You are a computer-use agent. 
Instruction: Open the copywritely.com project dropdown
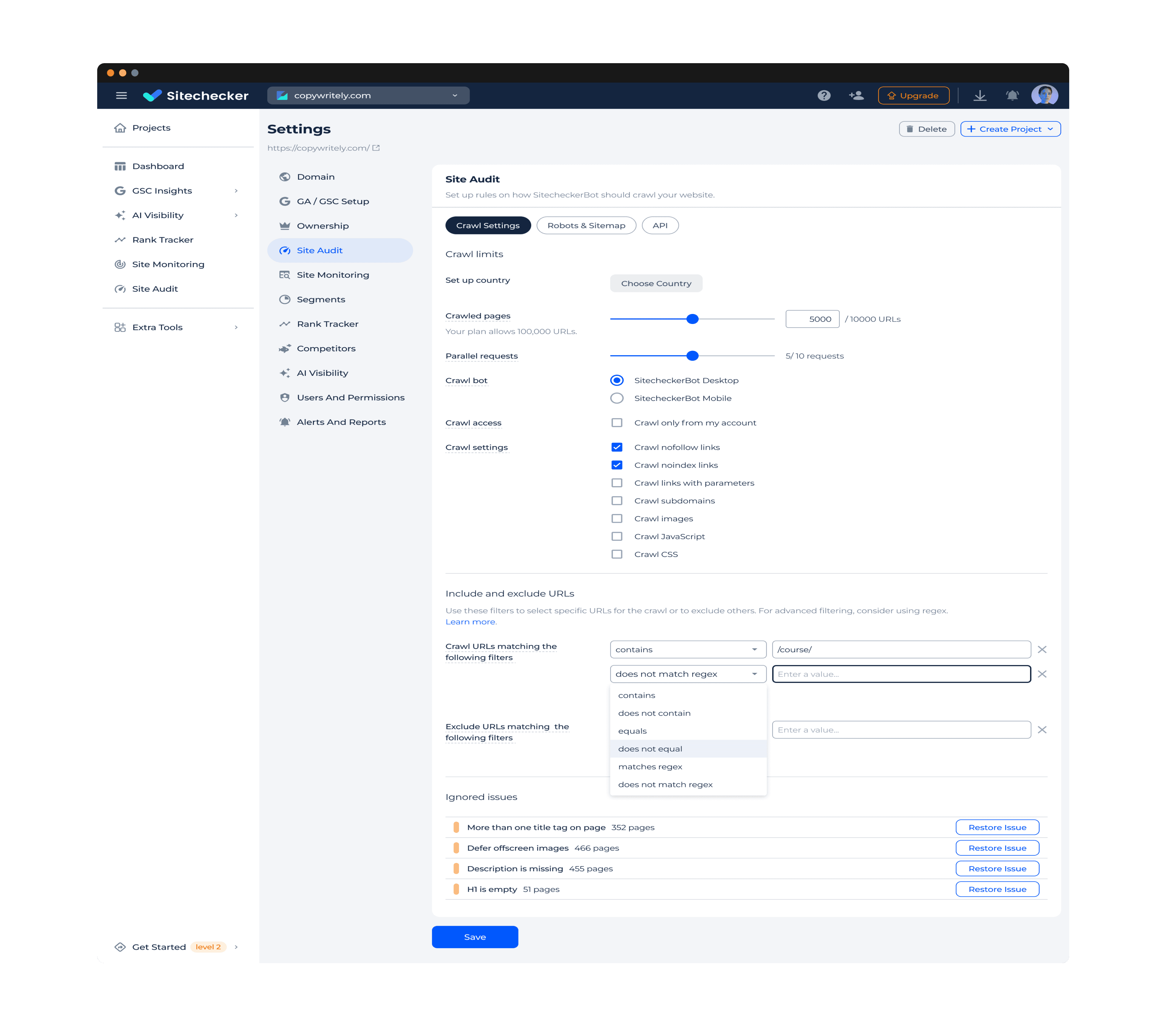tap(368, 96)
